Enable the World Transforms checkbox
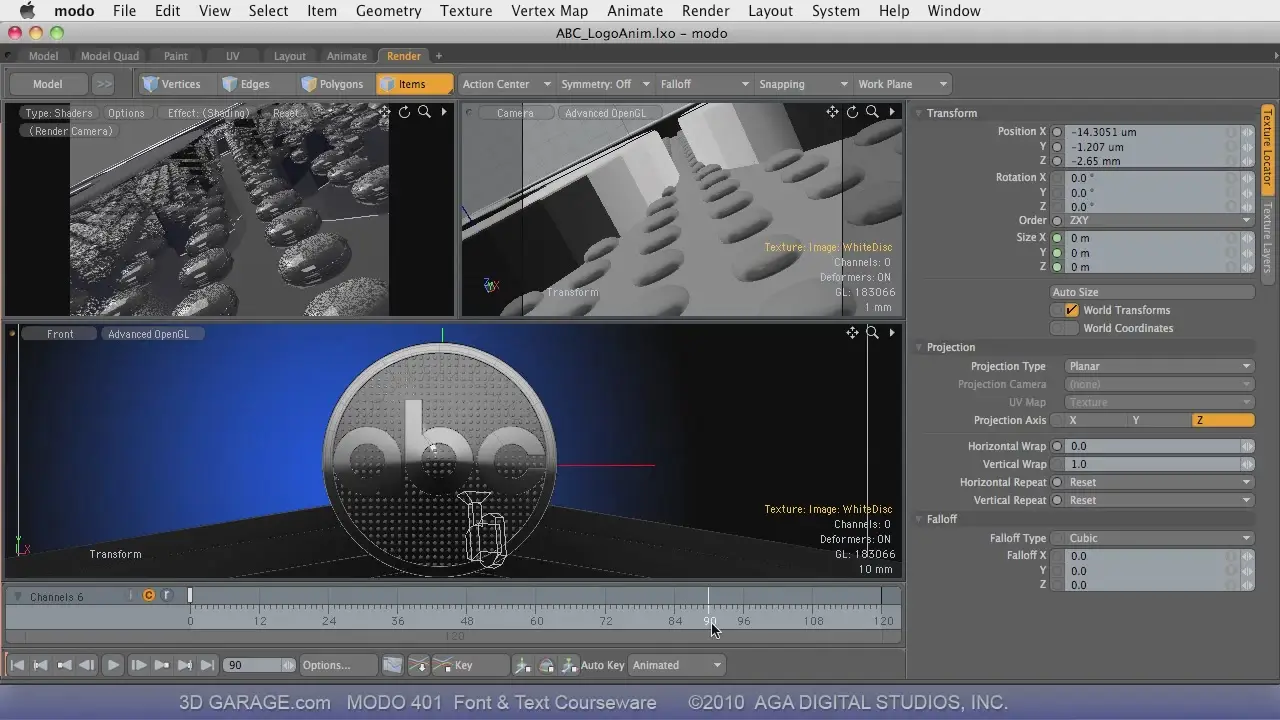 coord(1072,310)
